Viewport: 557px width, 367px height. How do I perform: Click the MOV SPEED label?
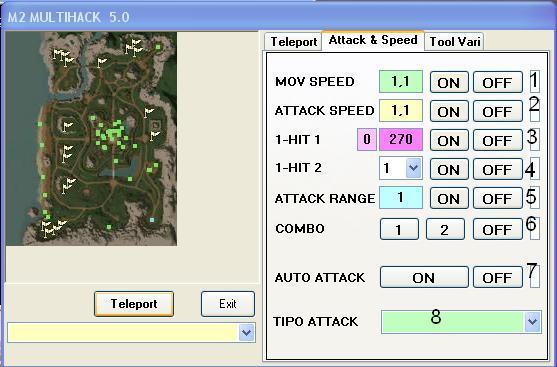click(x=315, y=82)
